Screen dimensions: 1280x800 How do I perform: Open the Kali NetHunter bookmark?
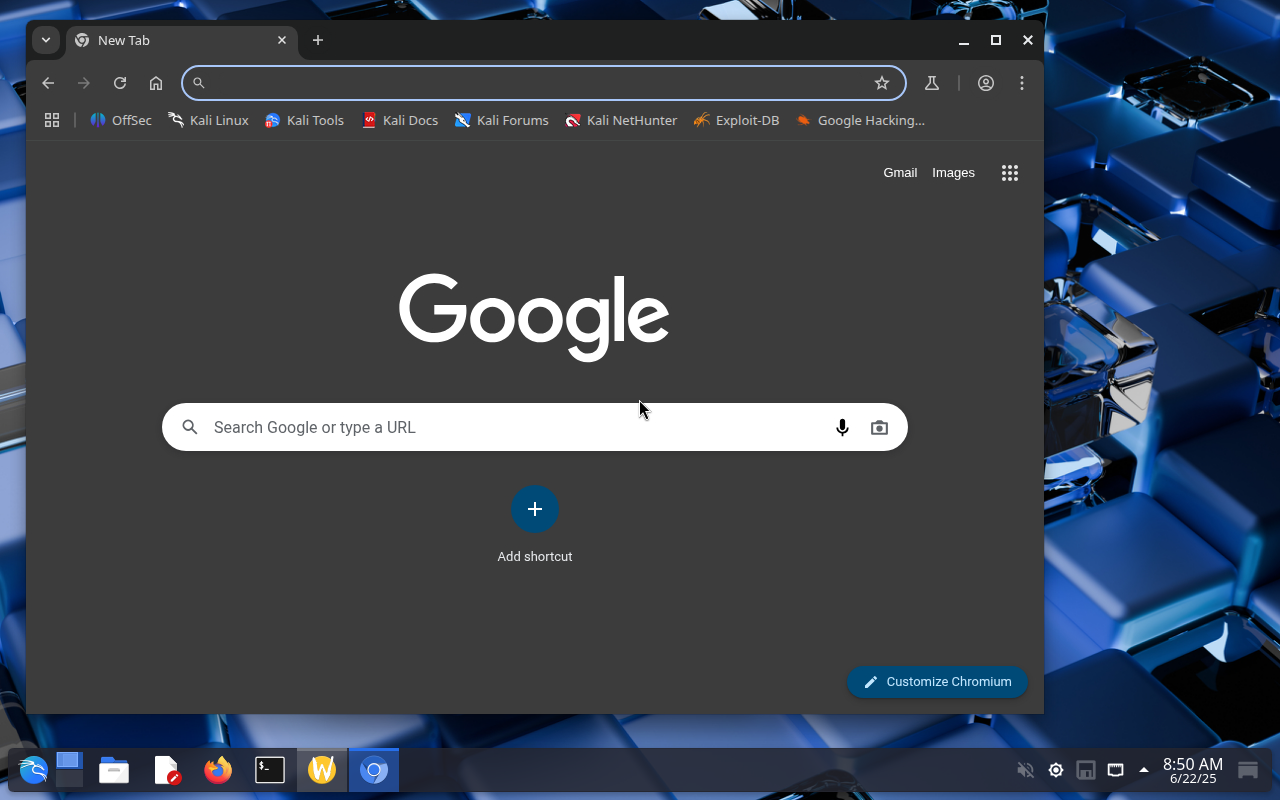(621, 120)
